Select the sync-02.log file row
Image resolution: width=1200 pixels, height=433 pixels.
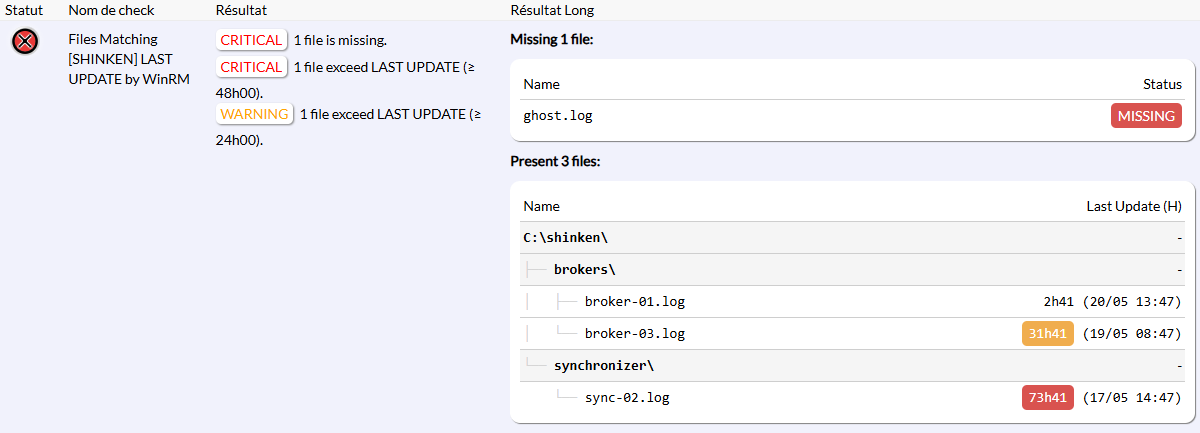tap(852, 398)
